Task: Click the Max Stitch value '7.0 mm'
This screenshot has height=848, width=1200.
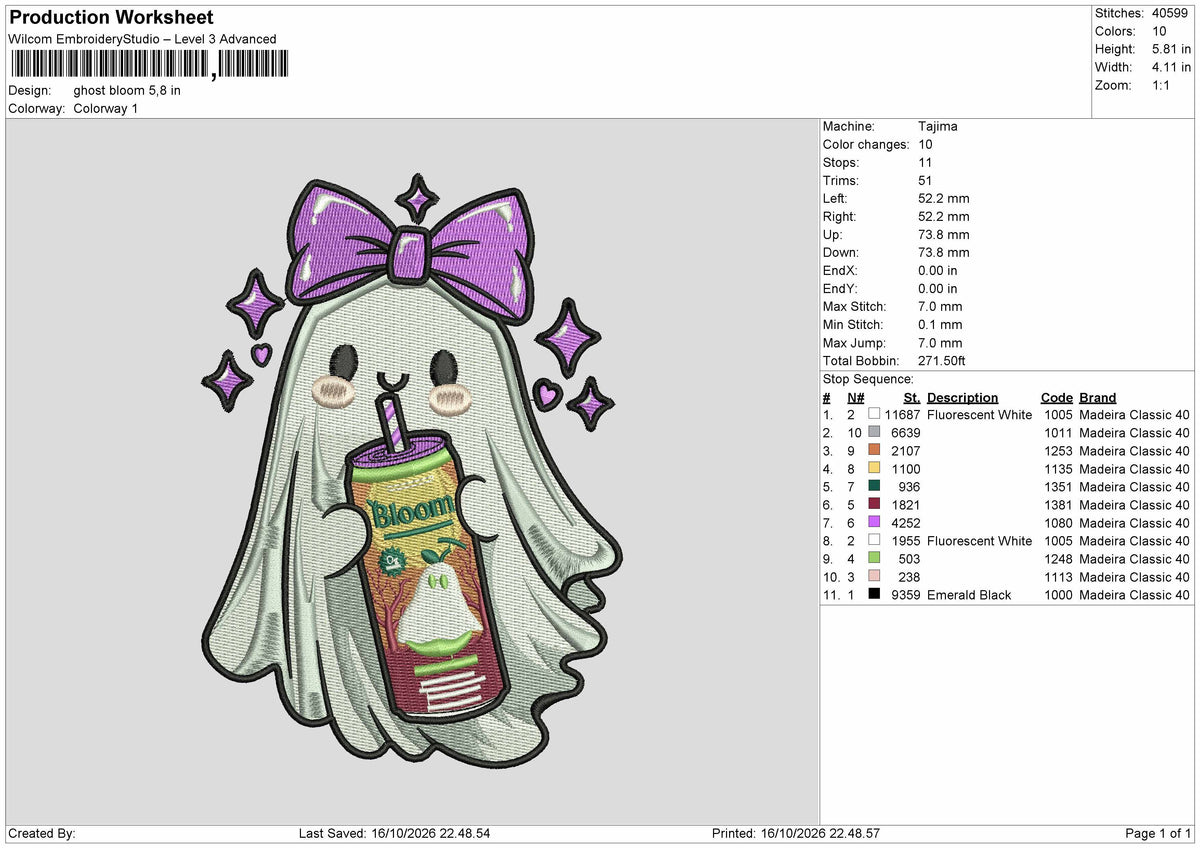Action: click(940, 306)
